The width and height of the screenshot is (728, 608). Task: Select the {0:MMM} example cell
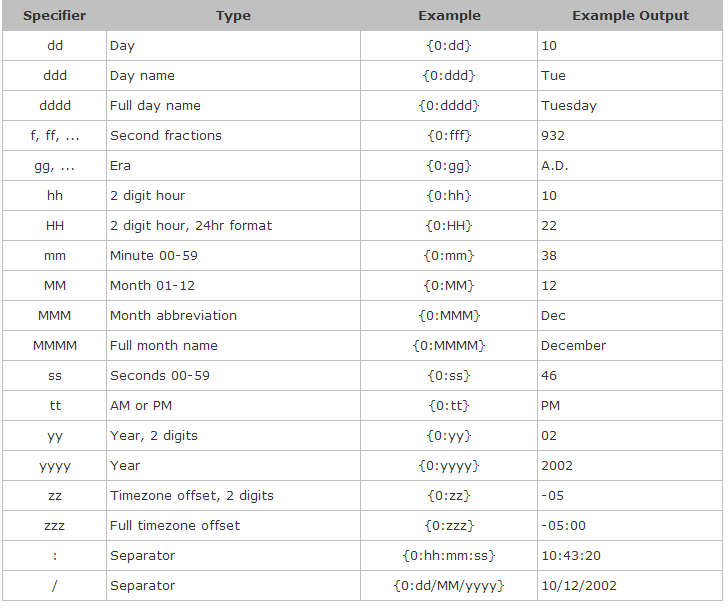[x=449, y=316]
